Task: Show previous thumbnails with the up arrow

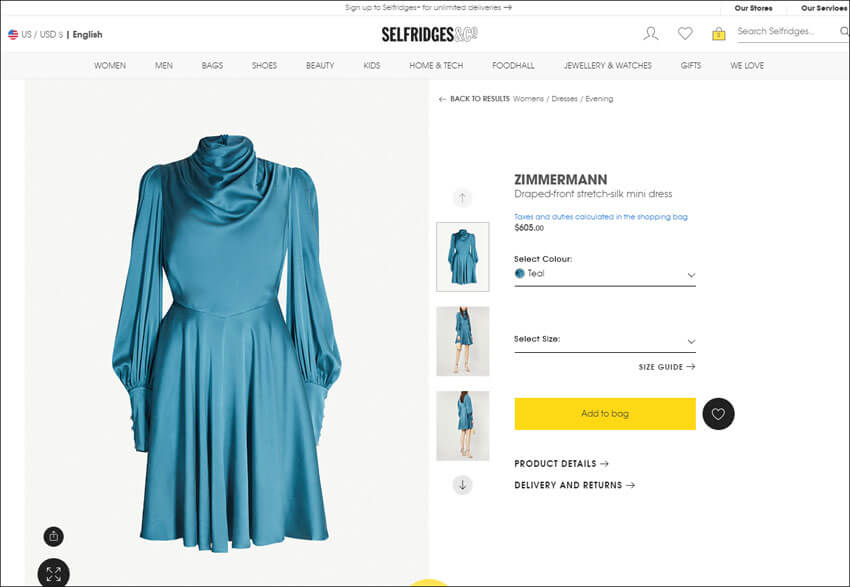Action: pyautogui.click(x=462, y=198)
